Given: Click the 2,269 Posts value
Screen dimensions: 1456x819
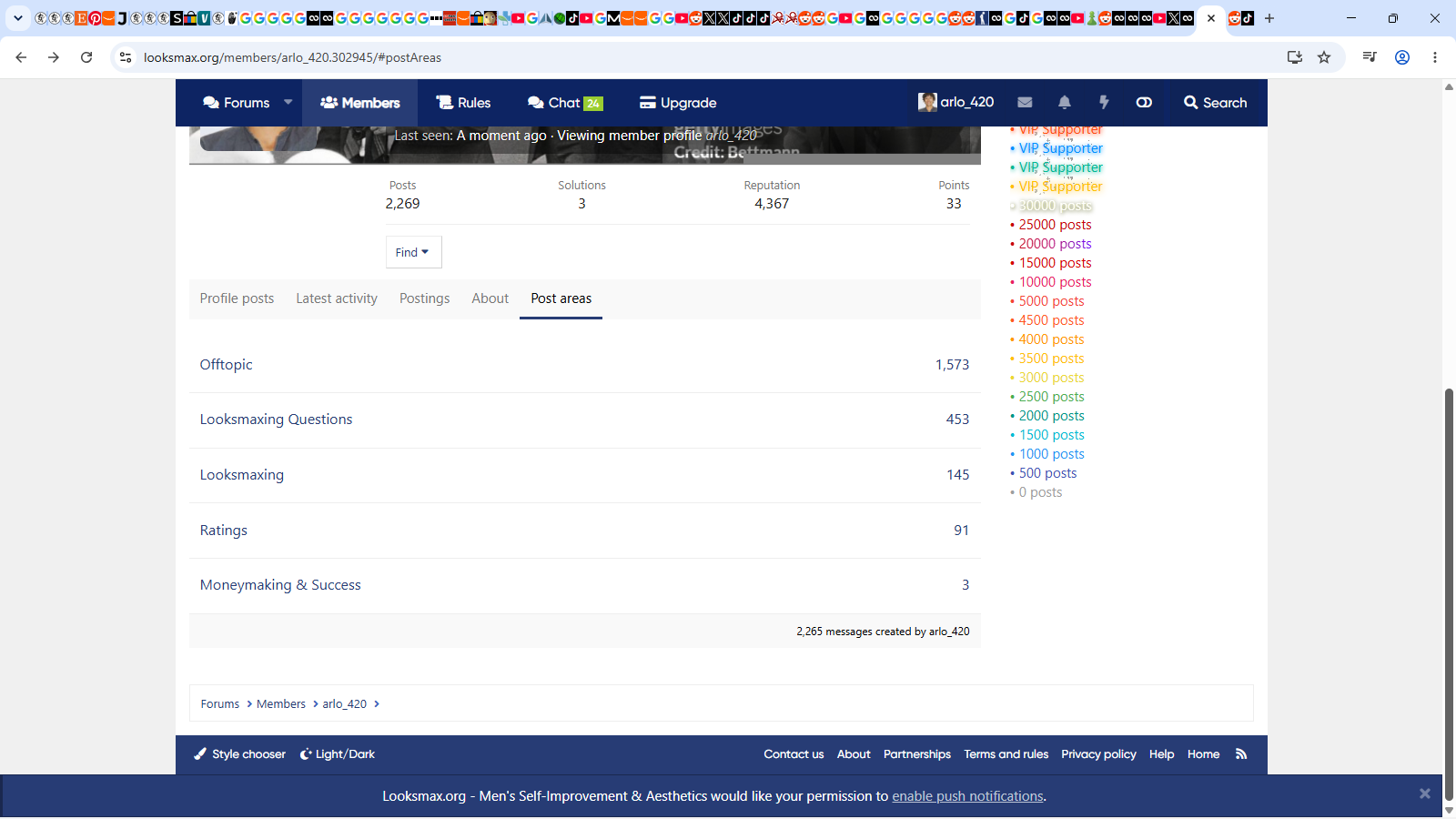Looking at the screenshot, I should click(x=402, y=204).
